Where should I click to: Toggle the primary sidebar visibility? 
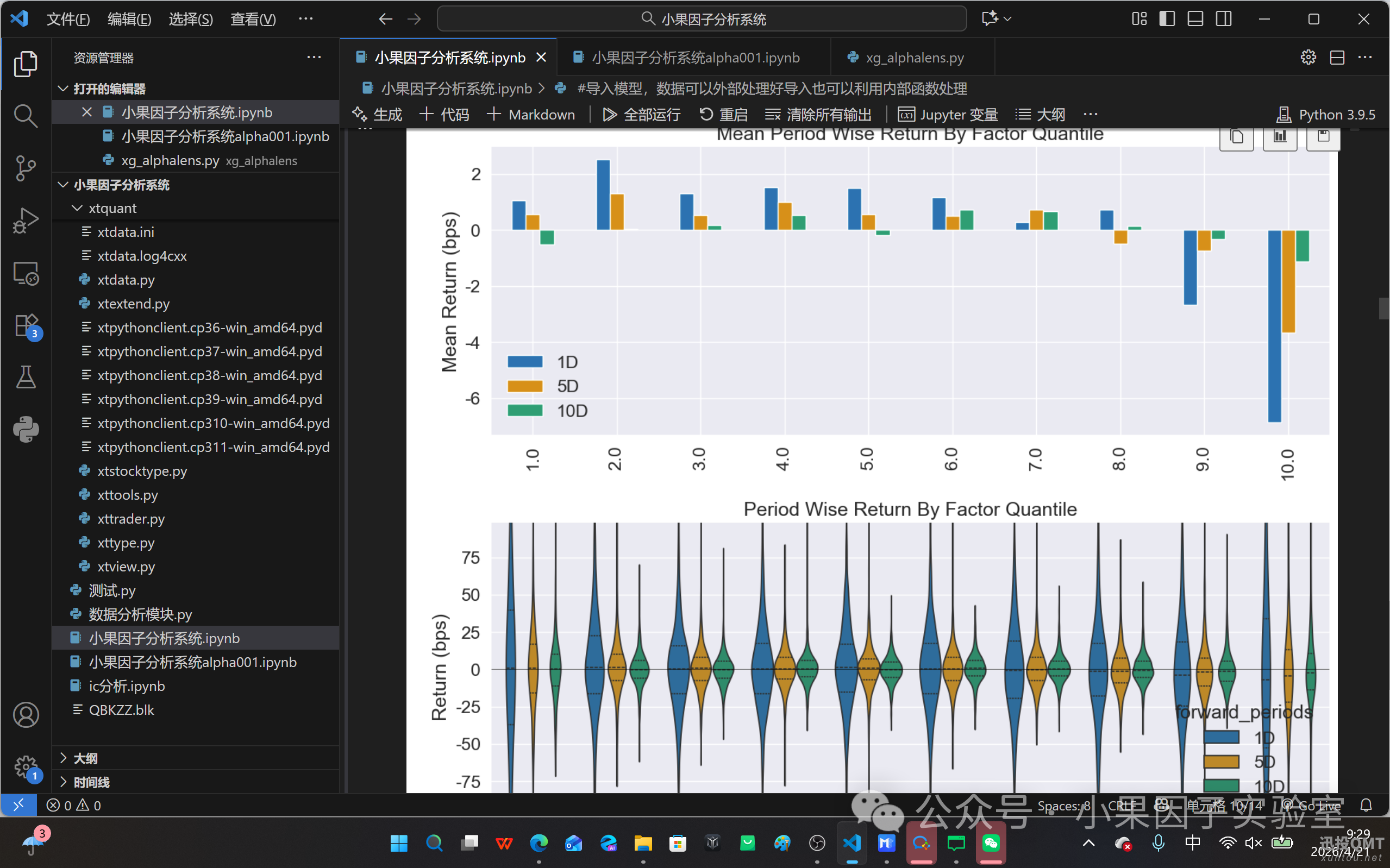[1167, 19]
